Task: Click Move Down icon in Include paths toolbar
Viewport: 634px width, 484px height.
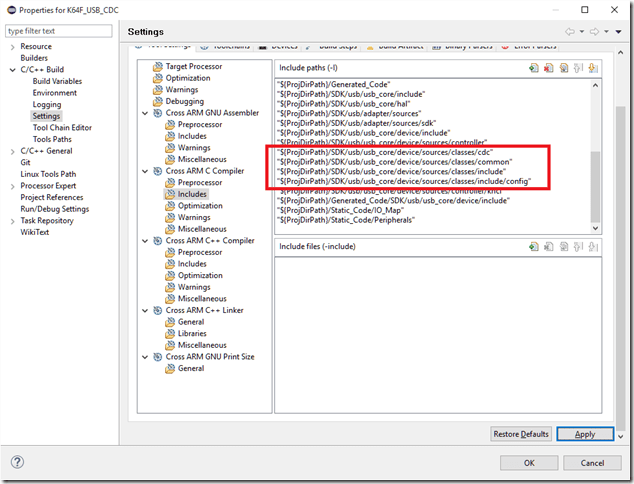Action: pos(593,68)
